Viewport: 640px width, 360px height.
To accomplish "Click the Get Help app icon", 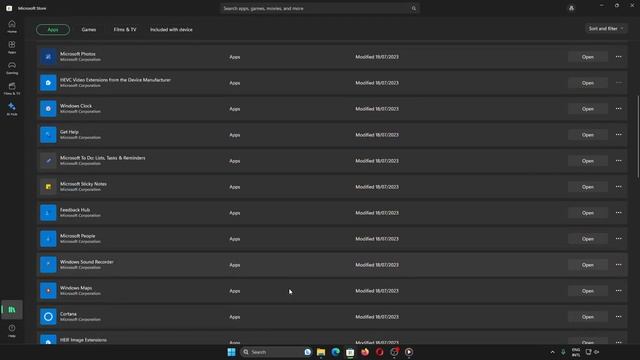I will (48, 135).
